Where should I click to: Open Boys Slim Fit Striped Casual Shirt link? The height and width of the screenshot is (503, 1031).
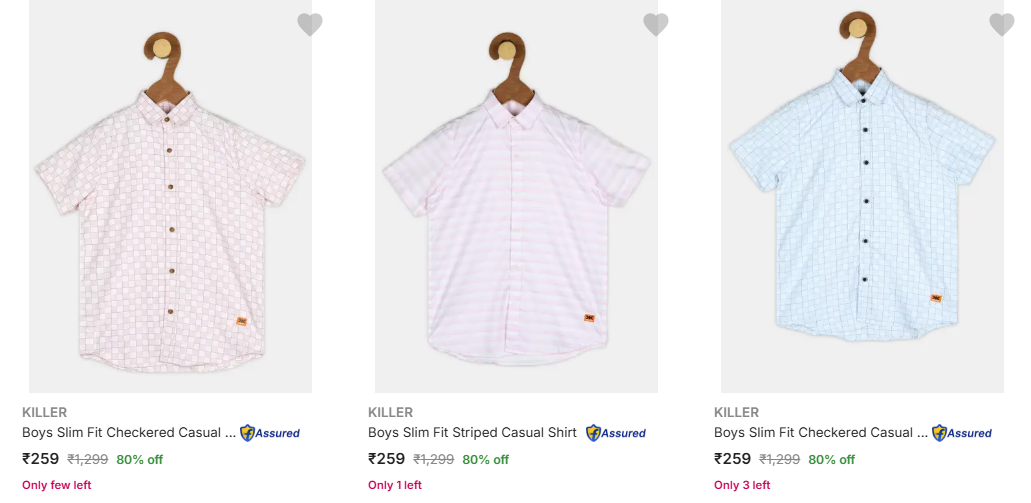tap(472, 433)
